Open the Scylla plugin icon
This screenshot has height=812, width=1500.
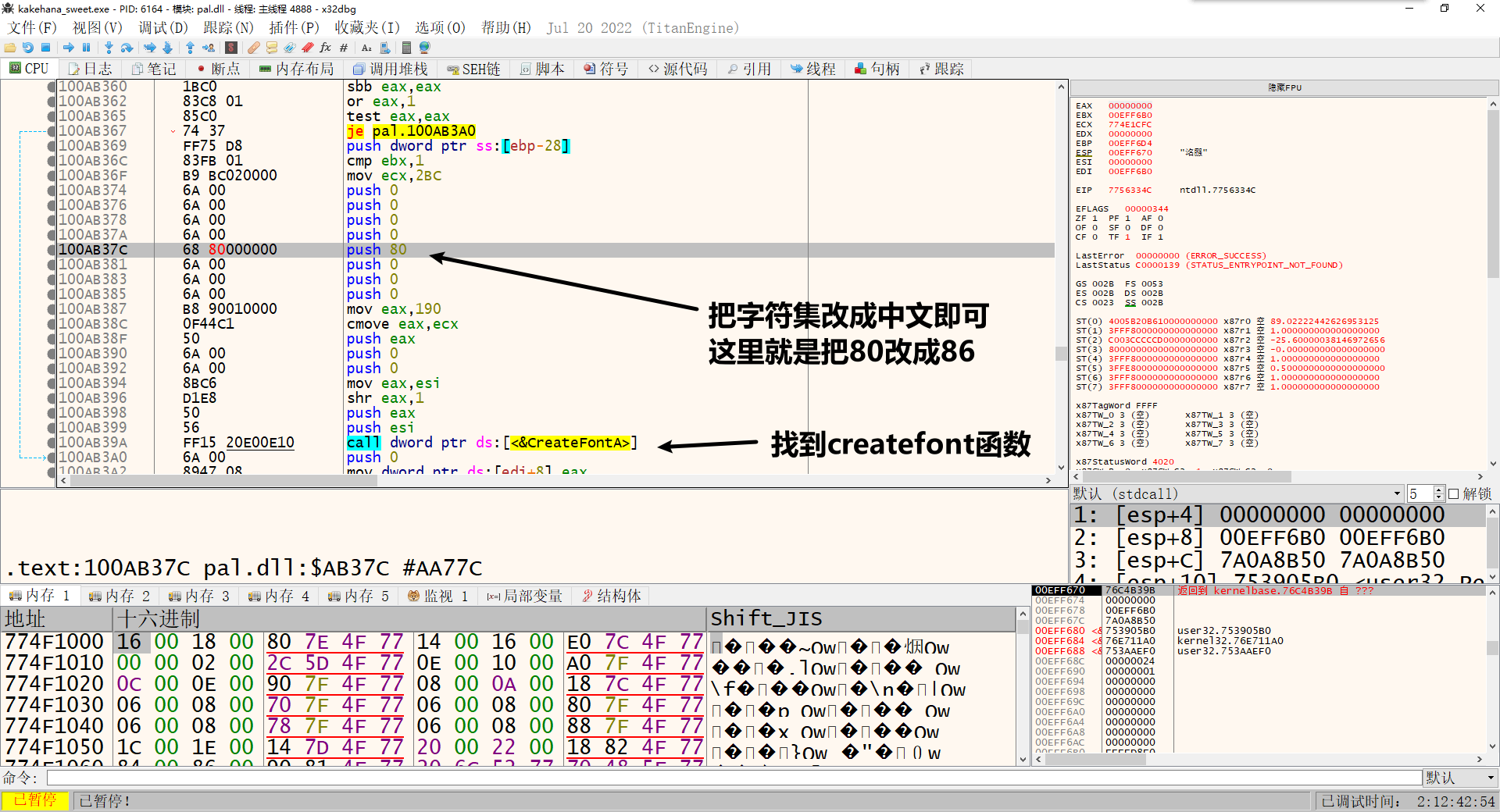tap(231, 48)
